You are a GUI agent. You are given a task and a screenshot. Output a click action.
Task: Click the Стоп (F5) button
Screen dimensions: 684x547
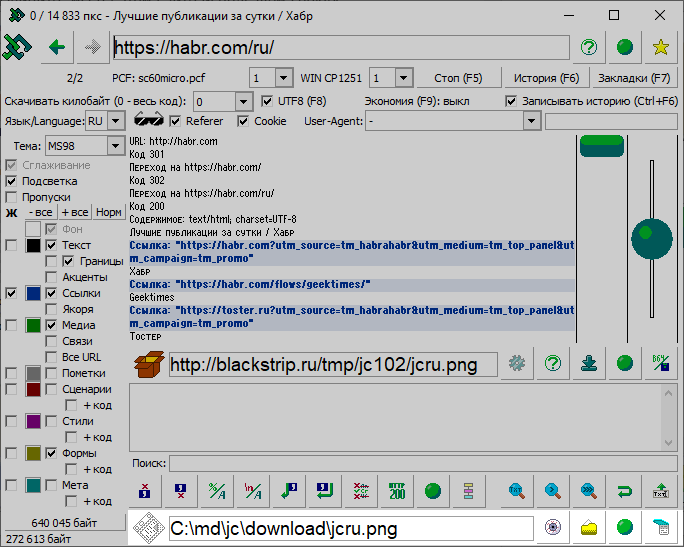point(458,78)
